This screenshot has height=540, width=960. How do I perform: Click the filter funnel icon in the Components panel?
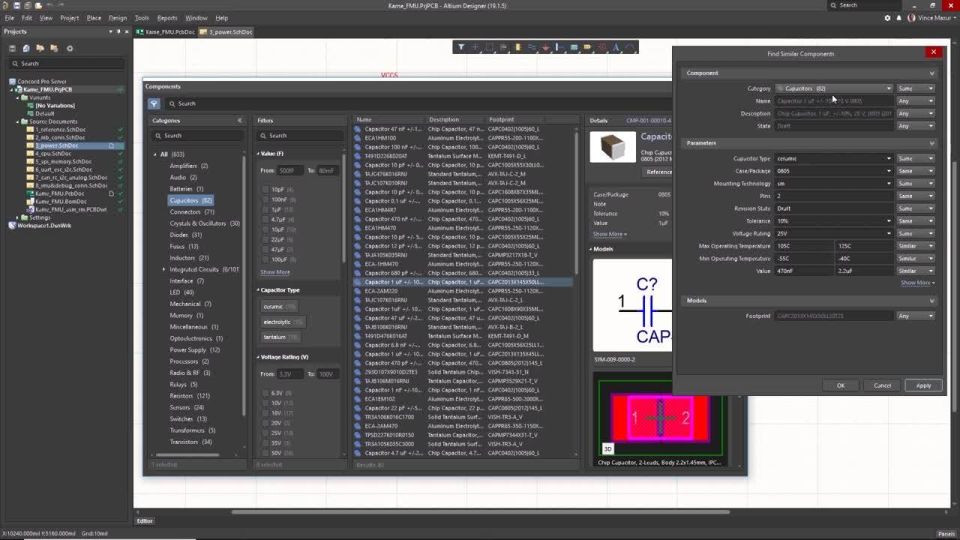coord(154,103)
